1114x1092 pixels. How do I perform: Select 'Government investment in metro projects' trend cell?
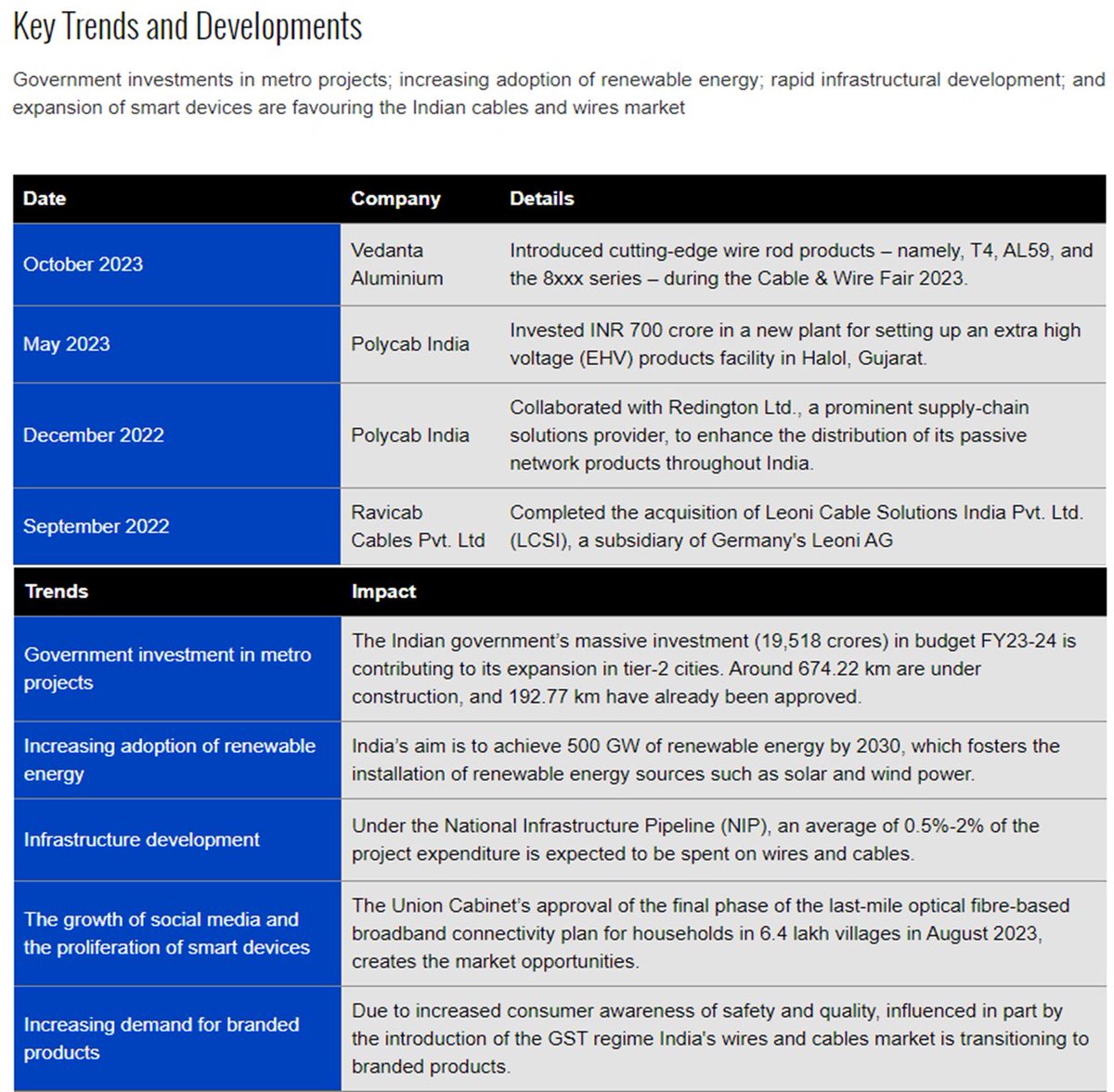tap(177, 669)
